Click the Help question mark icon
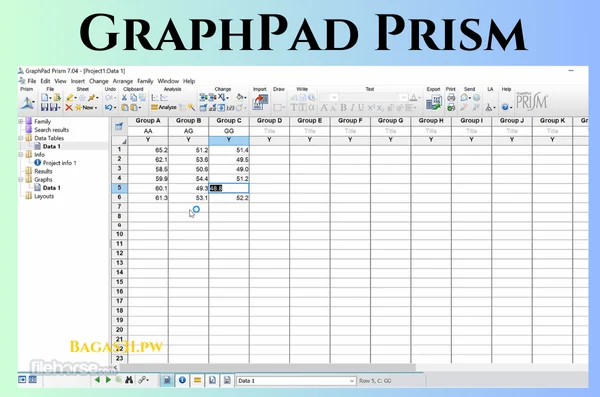Viewport: 600px width, 397px height. coord(505,107)
